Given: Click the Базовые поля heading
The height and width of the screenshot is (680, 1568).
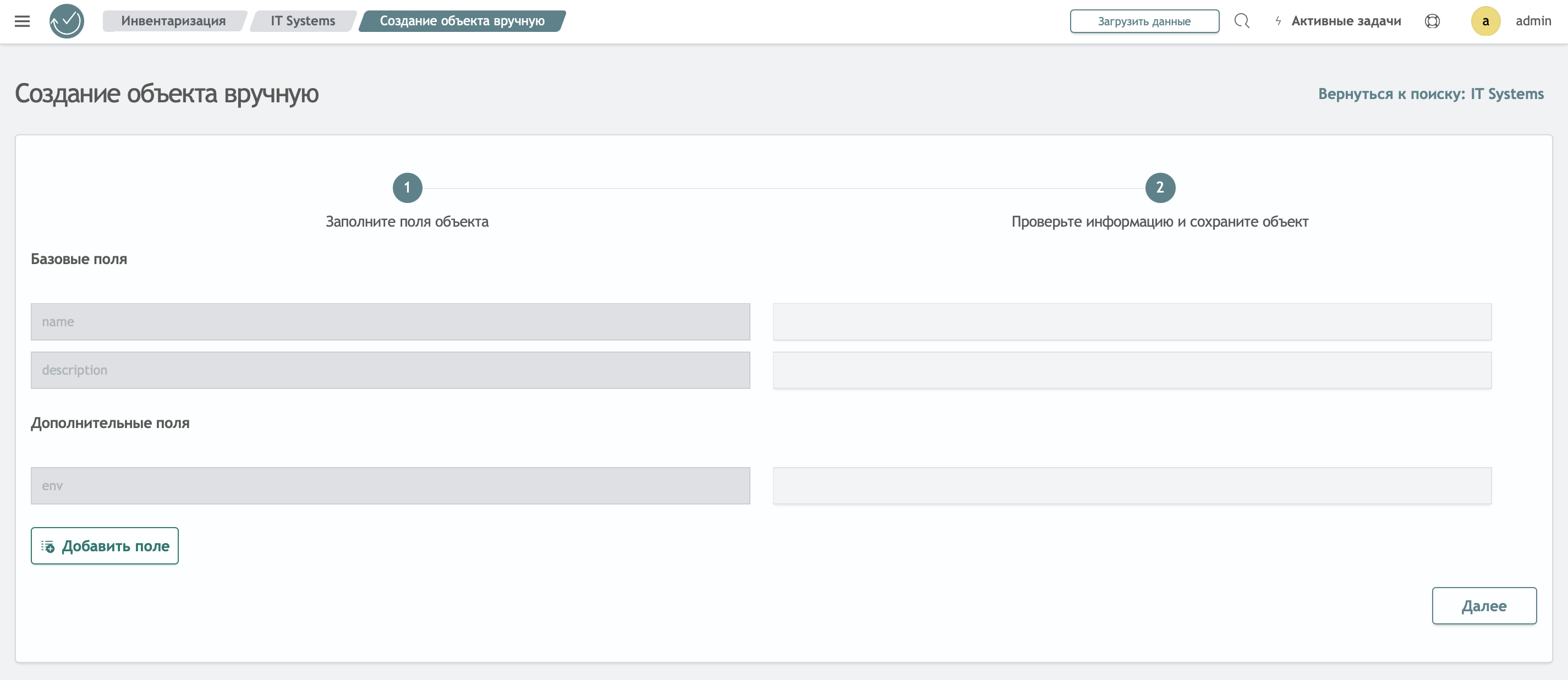Looking at the screenshot, I should (x=79, y=259).
